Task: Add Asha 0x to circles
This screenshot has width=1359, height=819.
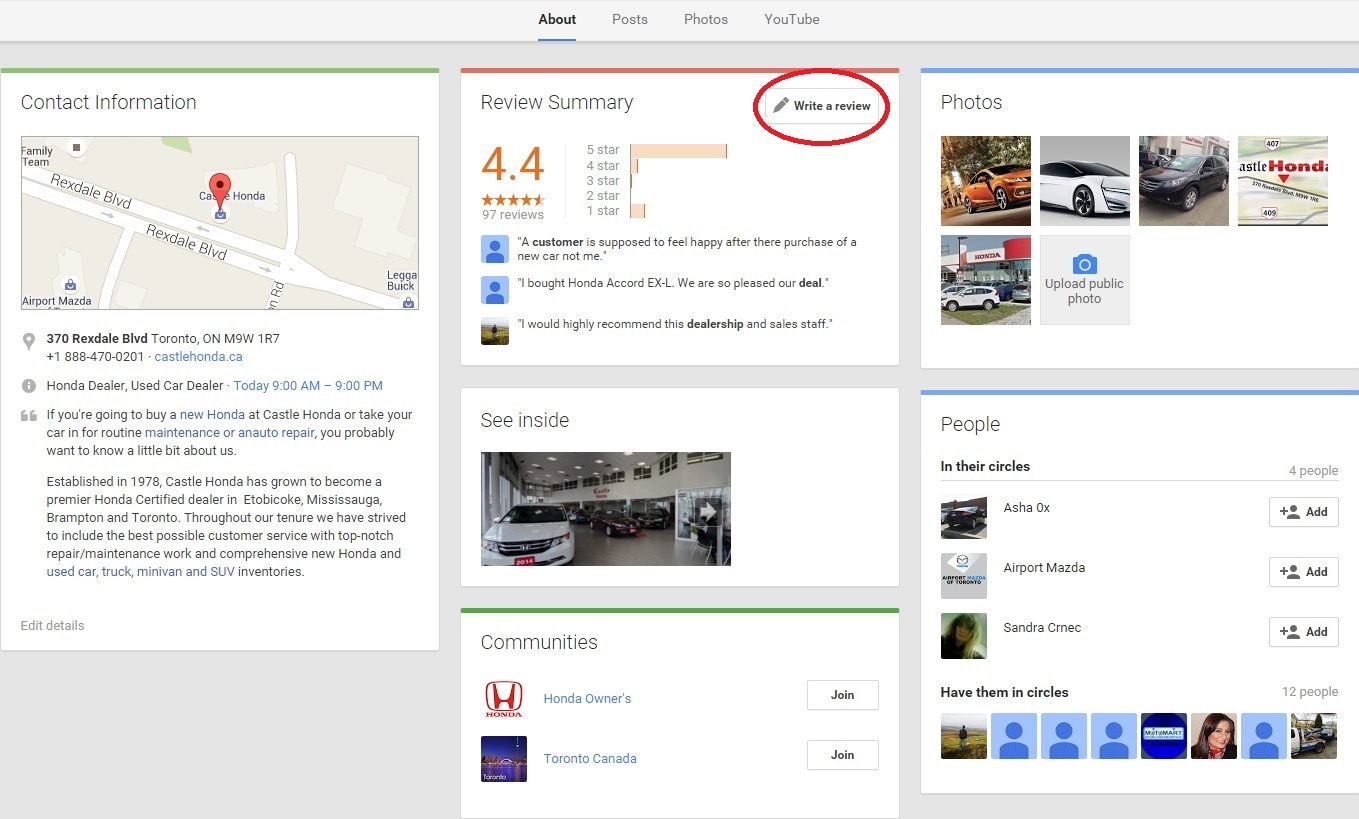Action: [x=1304, y=512]
